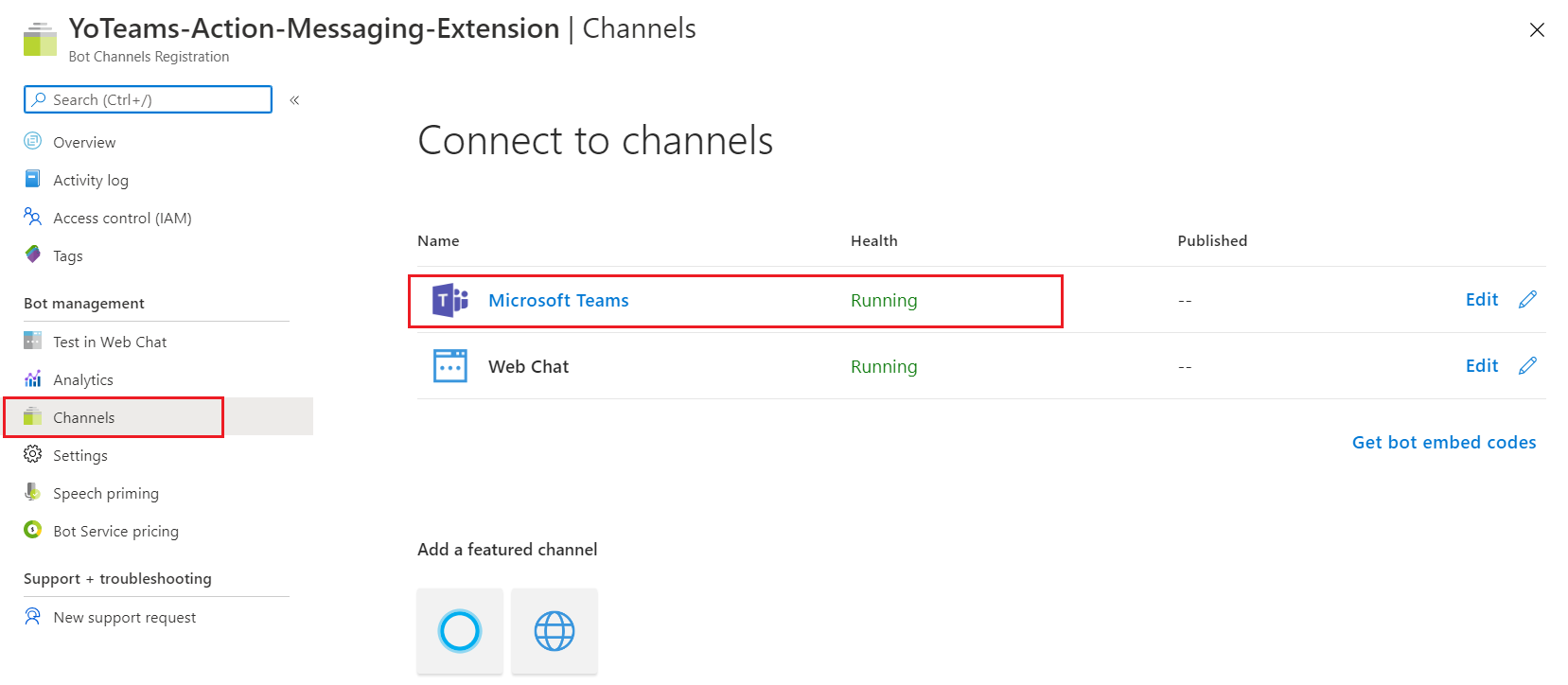Add the Direct Line globe channel
The height and width of the screenshot is (685, 1568).
[555, 631]
